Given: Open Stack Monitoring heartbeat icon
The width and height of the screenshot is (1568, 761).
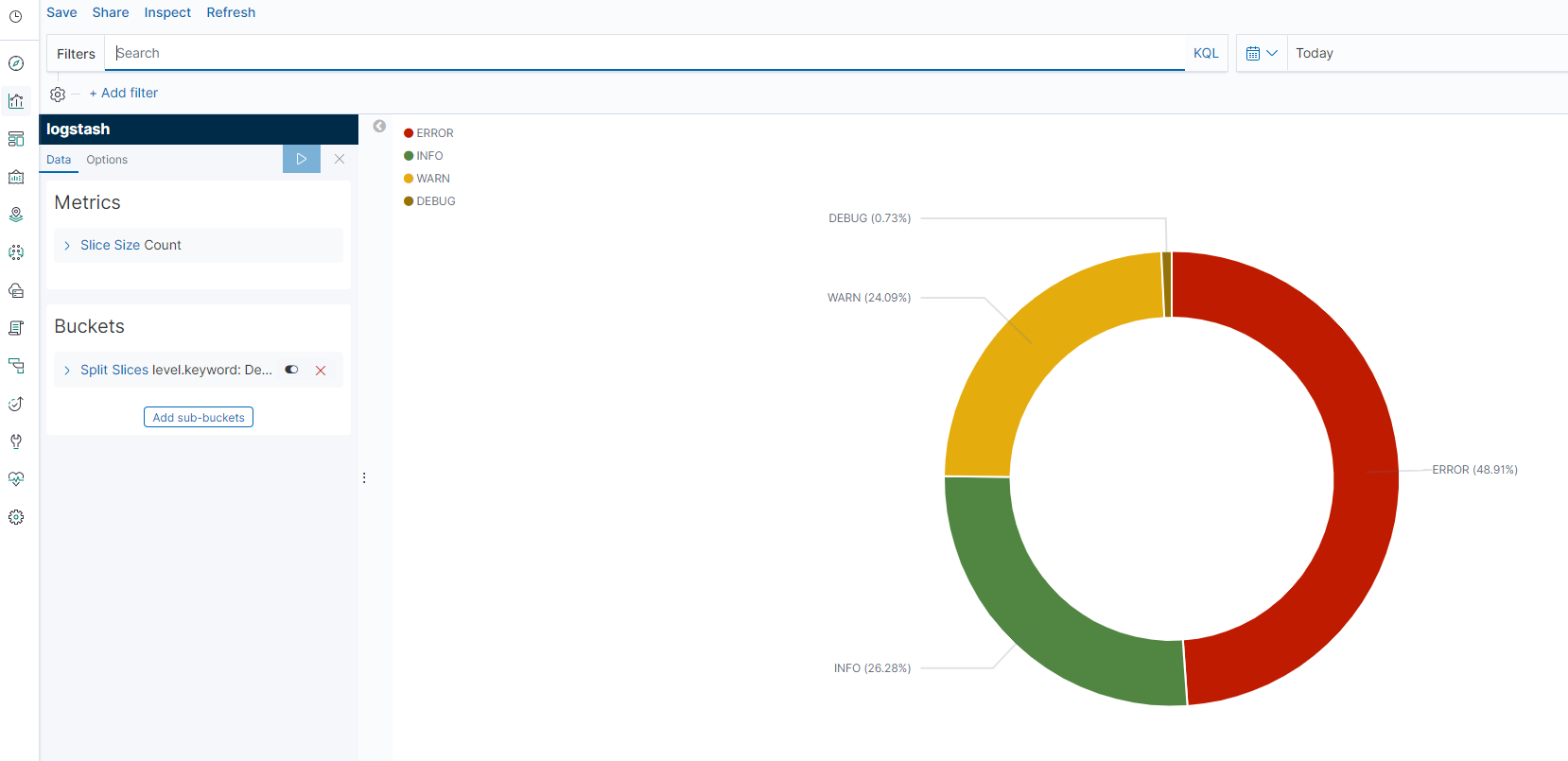Looking at the screenshot, I should pyautogui.click(x=16, y=479).
